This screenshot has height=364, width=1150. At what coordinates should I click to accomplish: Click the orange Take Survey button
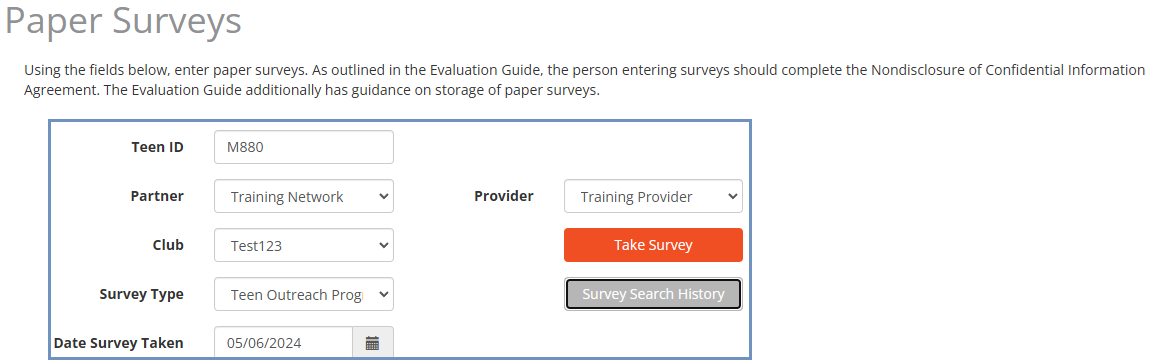653,245
